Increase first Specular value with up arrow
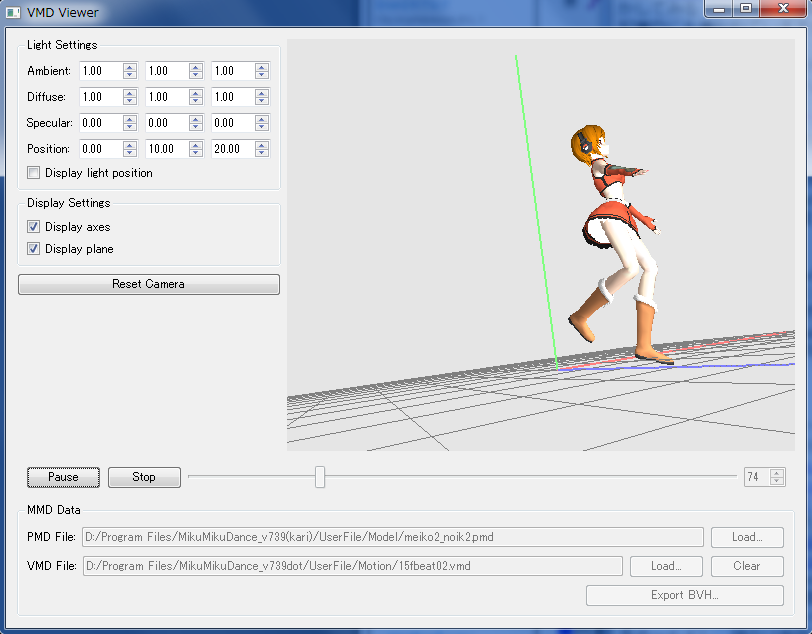The image size is (812, 634). [130, 119]
